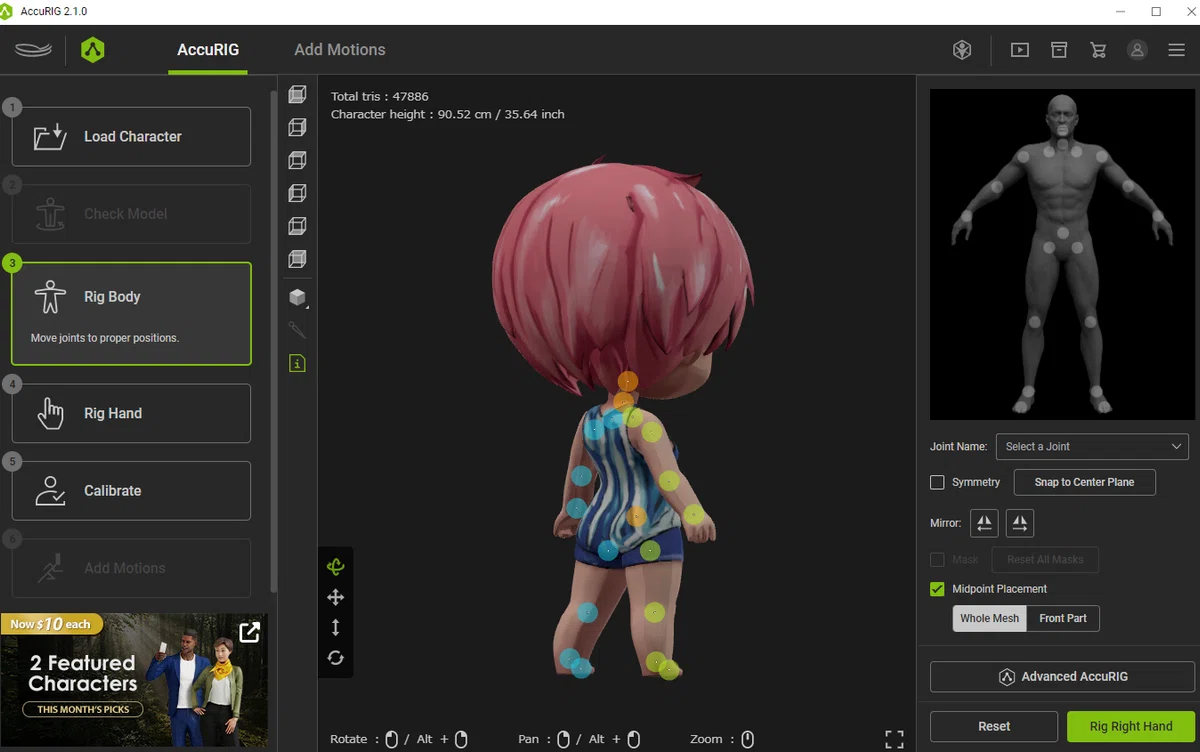Viewport: 1200px width, 752px height.
Task: Enable the Symmetry checkbox
Action: [x=937, y=482]
